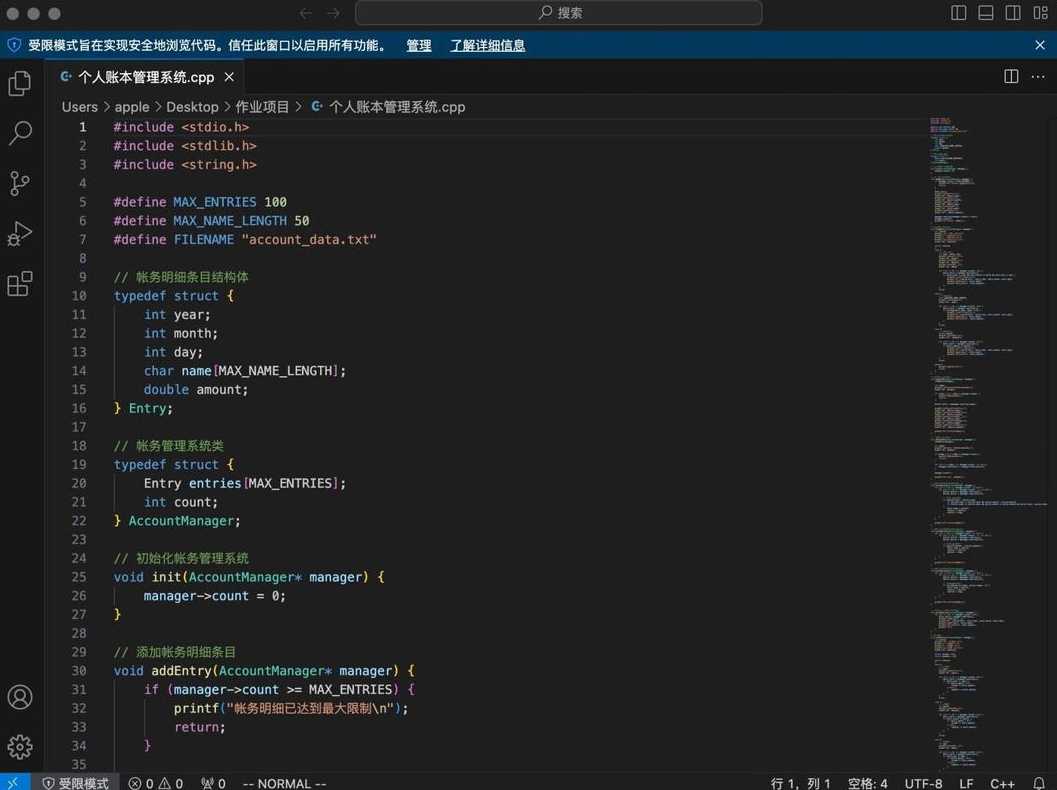Open the Source Control view

(x=20, y=183)
